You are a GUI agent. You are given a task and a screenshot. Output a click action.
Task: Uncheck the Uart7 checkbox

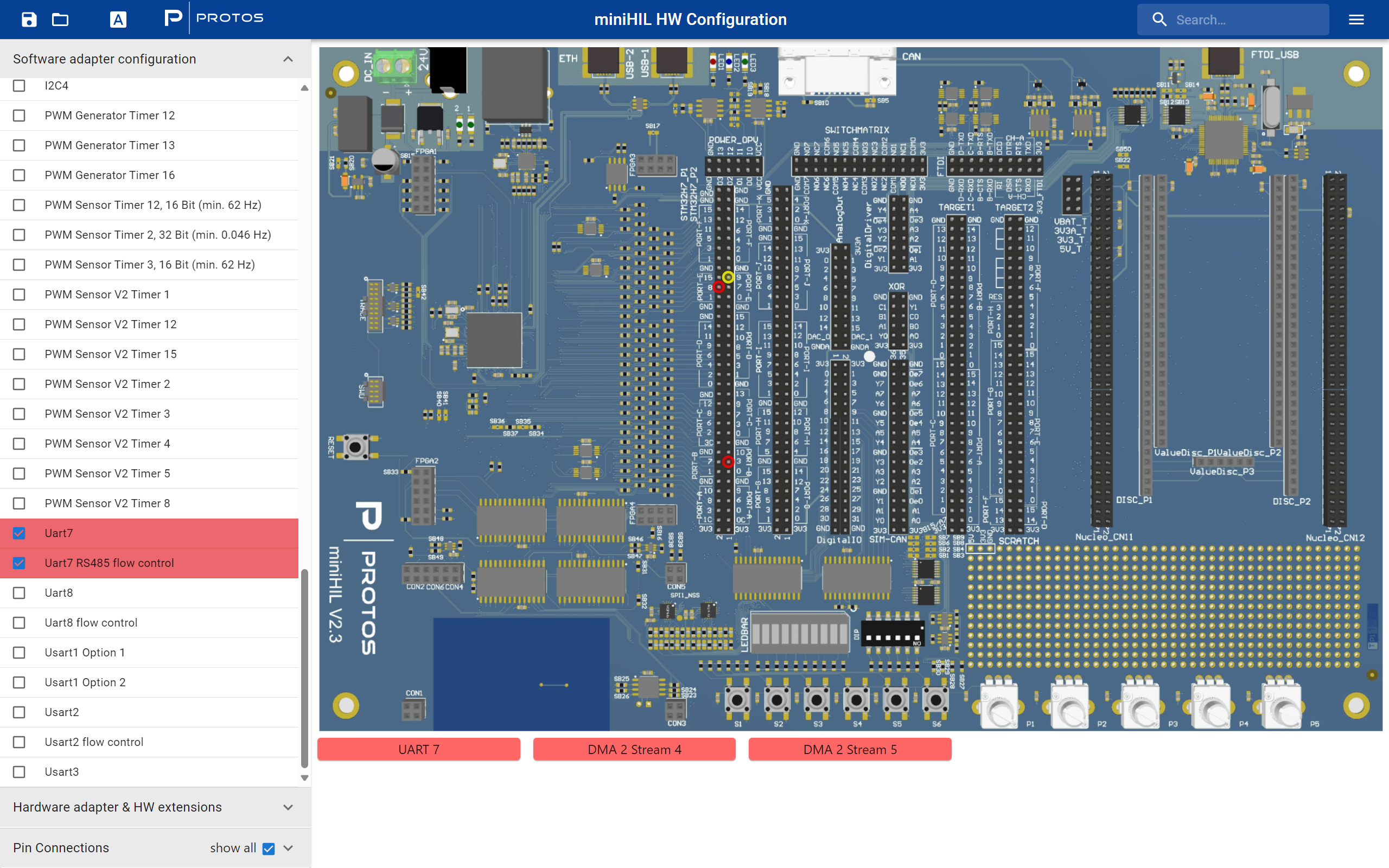pos(19,533)
